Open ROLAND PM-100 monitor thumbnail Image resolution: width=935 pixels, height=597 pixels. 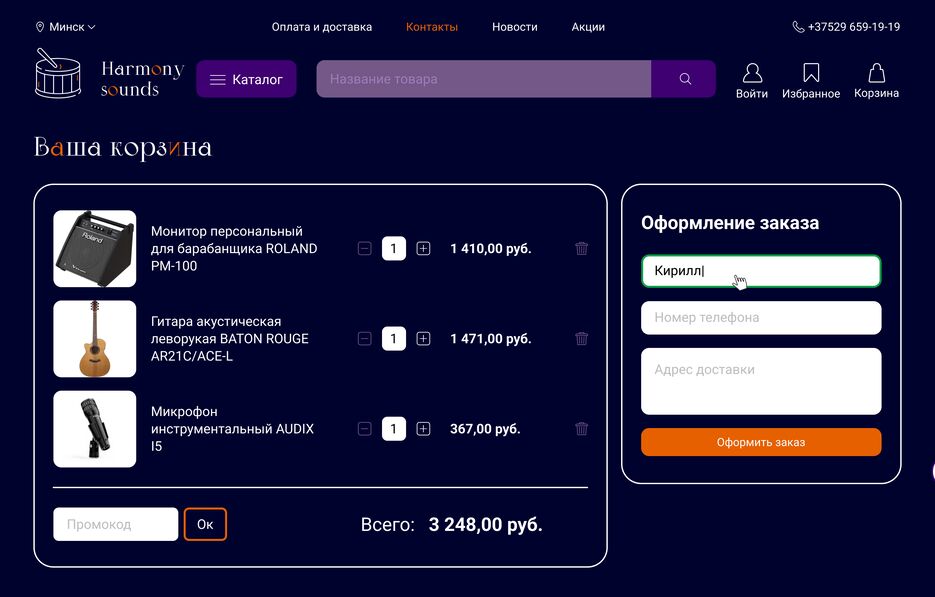coord(95,249)
